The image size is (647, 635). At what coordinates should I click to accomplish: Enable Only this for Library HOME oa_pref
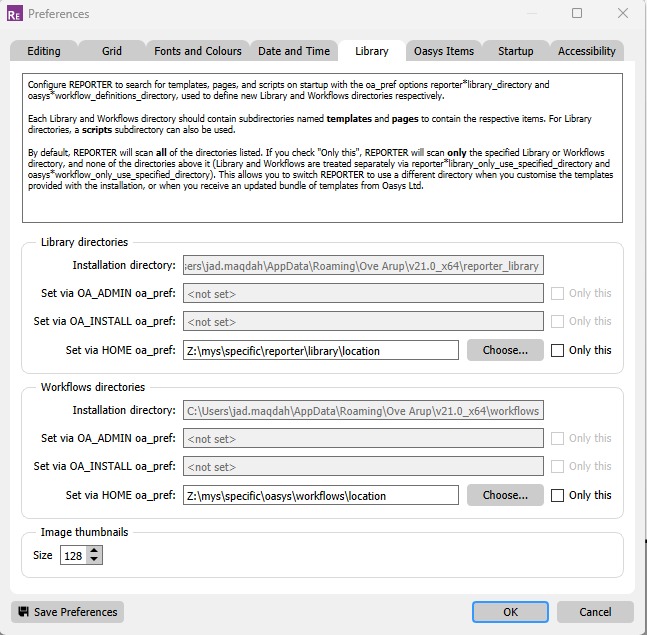coord(557,350)
